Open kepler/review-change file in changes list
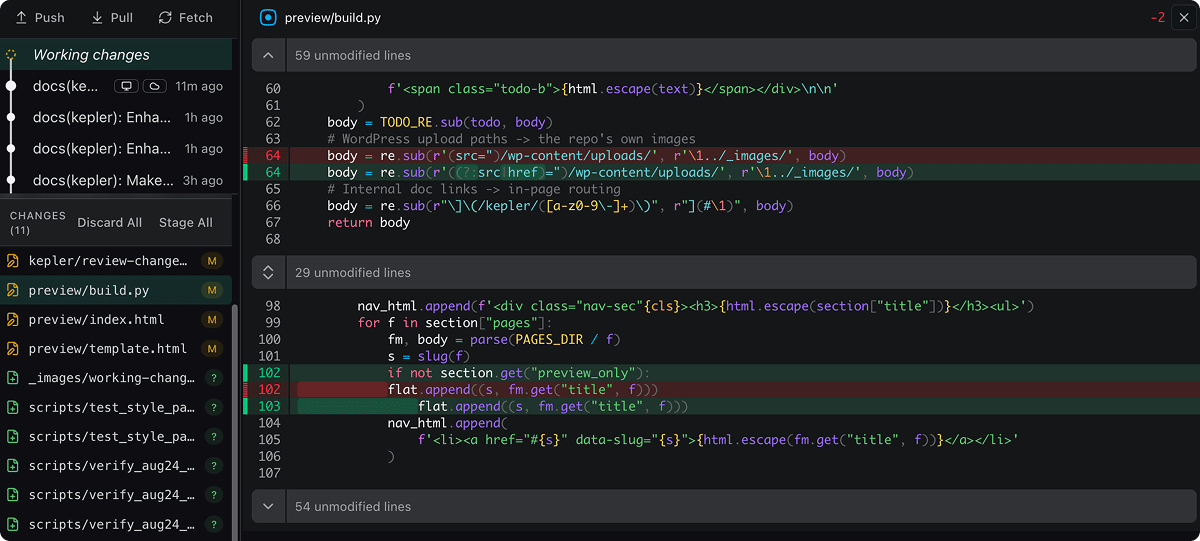The height and width of the screenshot is (541, 1200). pos(116,261)
